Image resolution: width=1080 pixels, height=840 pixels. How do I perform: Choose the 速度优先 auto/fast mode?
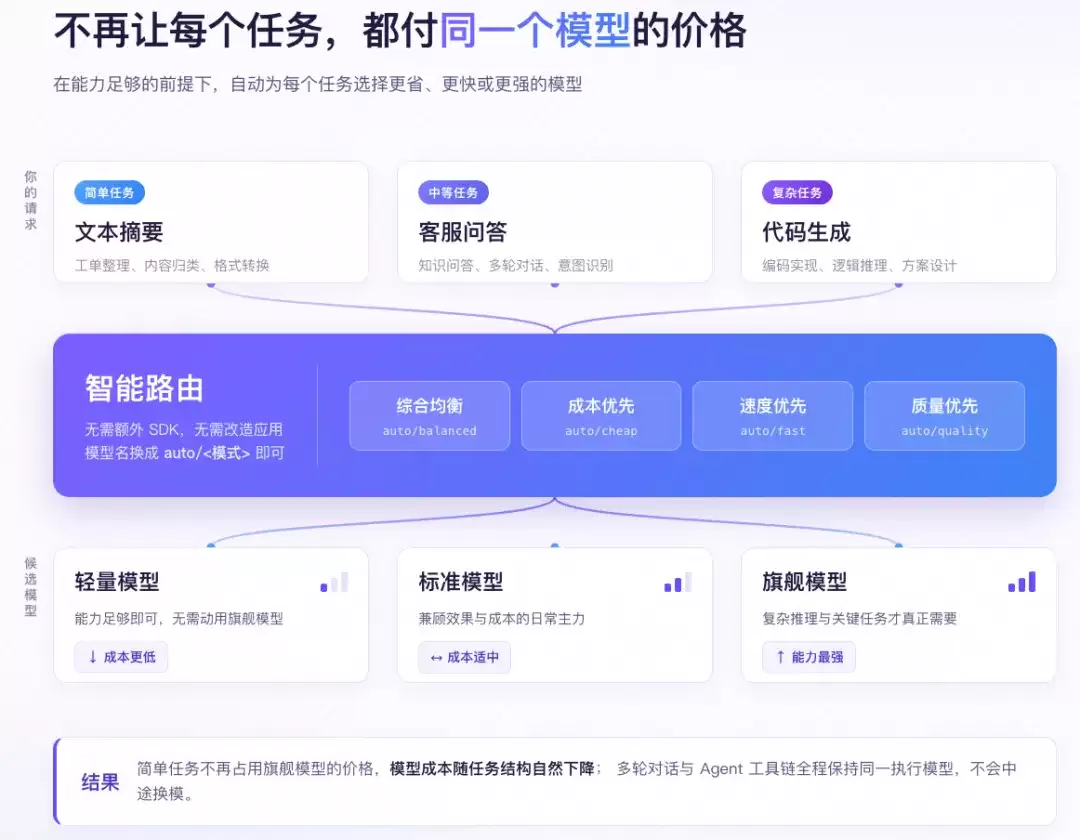[773, 416]
